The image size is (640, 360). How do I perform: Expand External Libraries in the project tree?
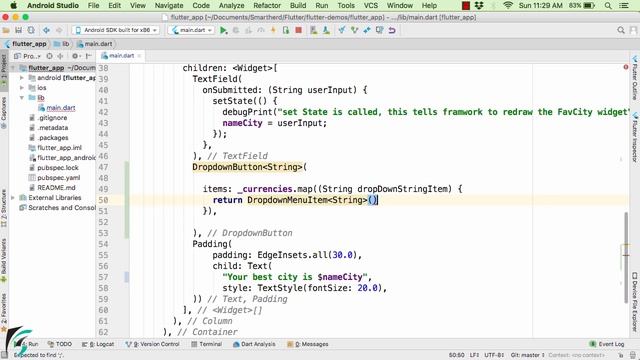tap(13, 198)
